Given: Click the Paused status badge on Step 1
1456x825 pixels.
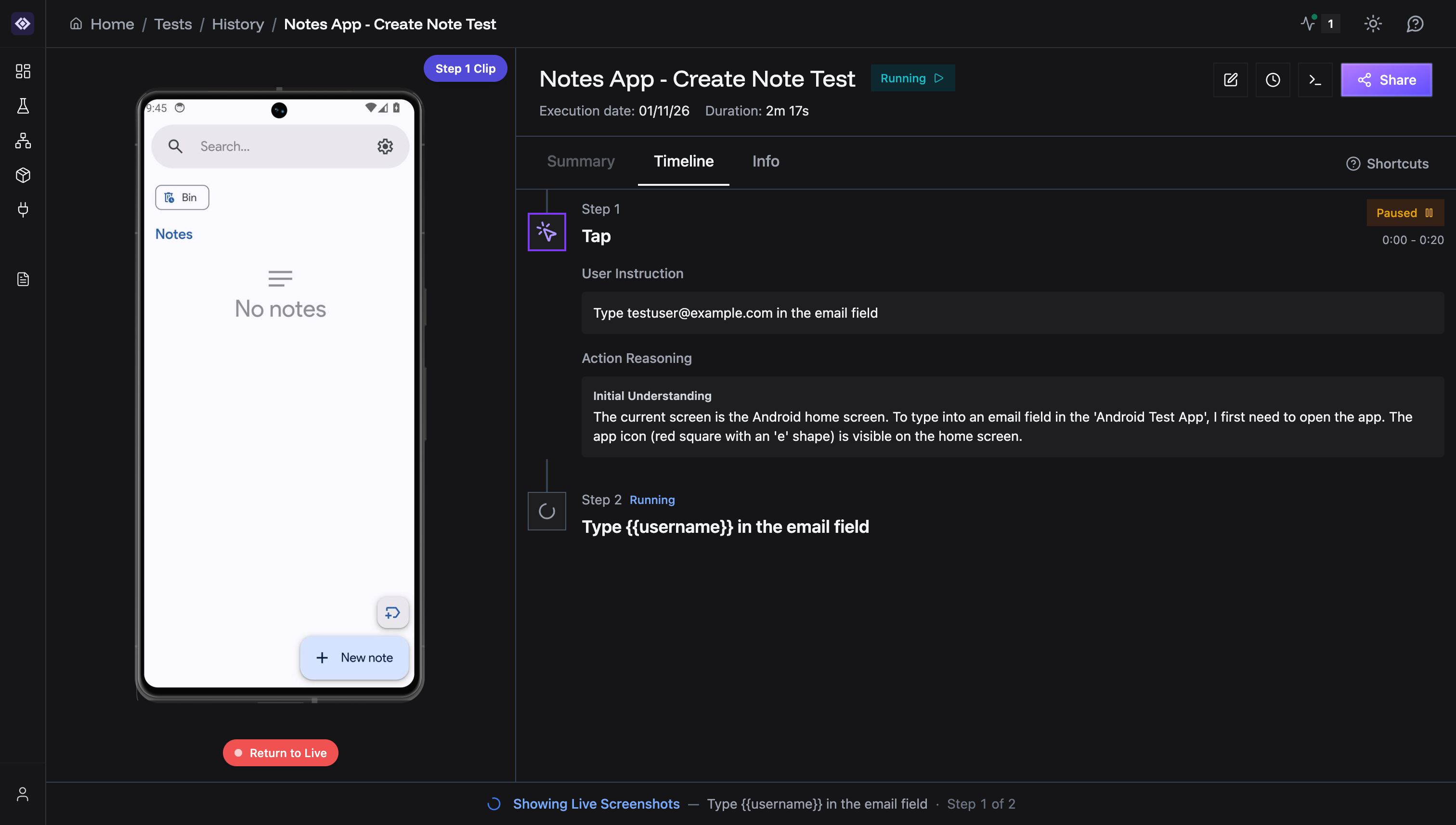Looking at the screenshot, I should pos(1404,213).
